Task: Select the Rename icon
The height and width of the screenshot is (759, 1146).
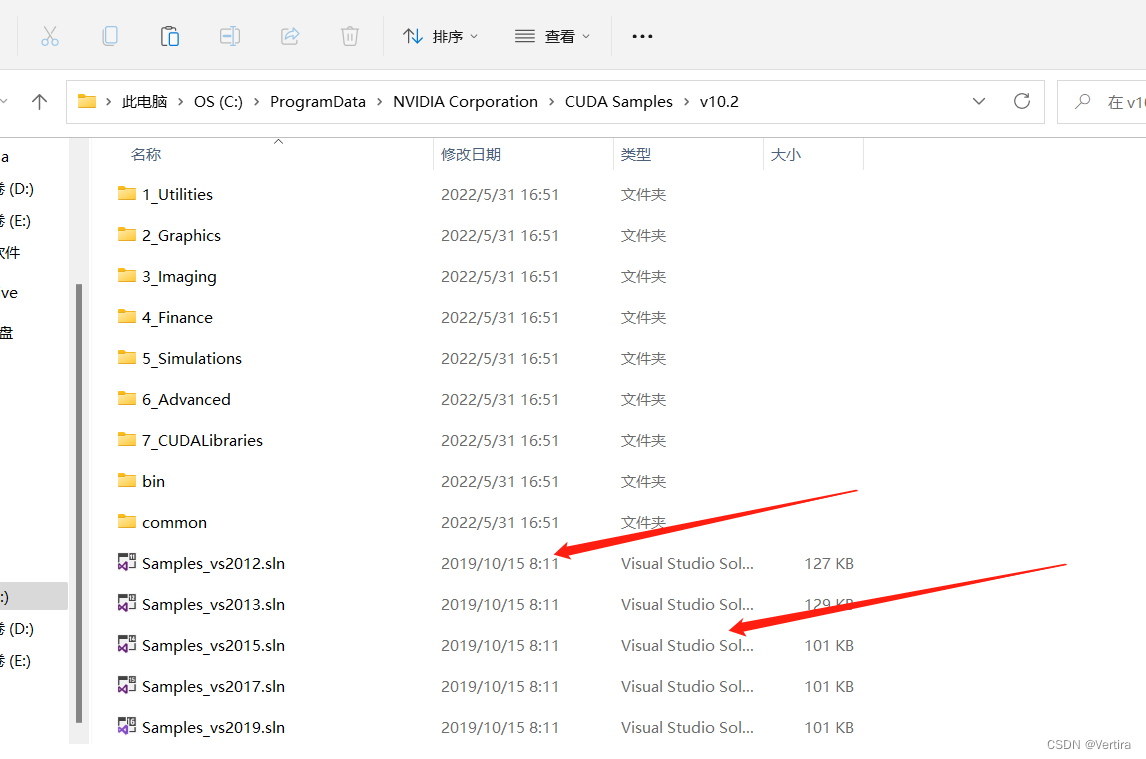Action: (x=229, y=36)
